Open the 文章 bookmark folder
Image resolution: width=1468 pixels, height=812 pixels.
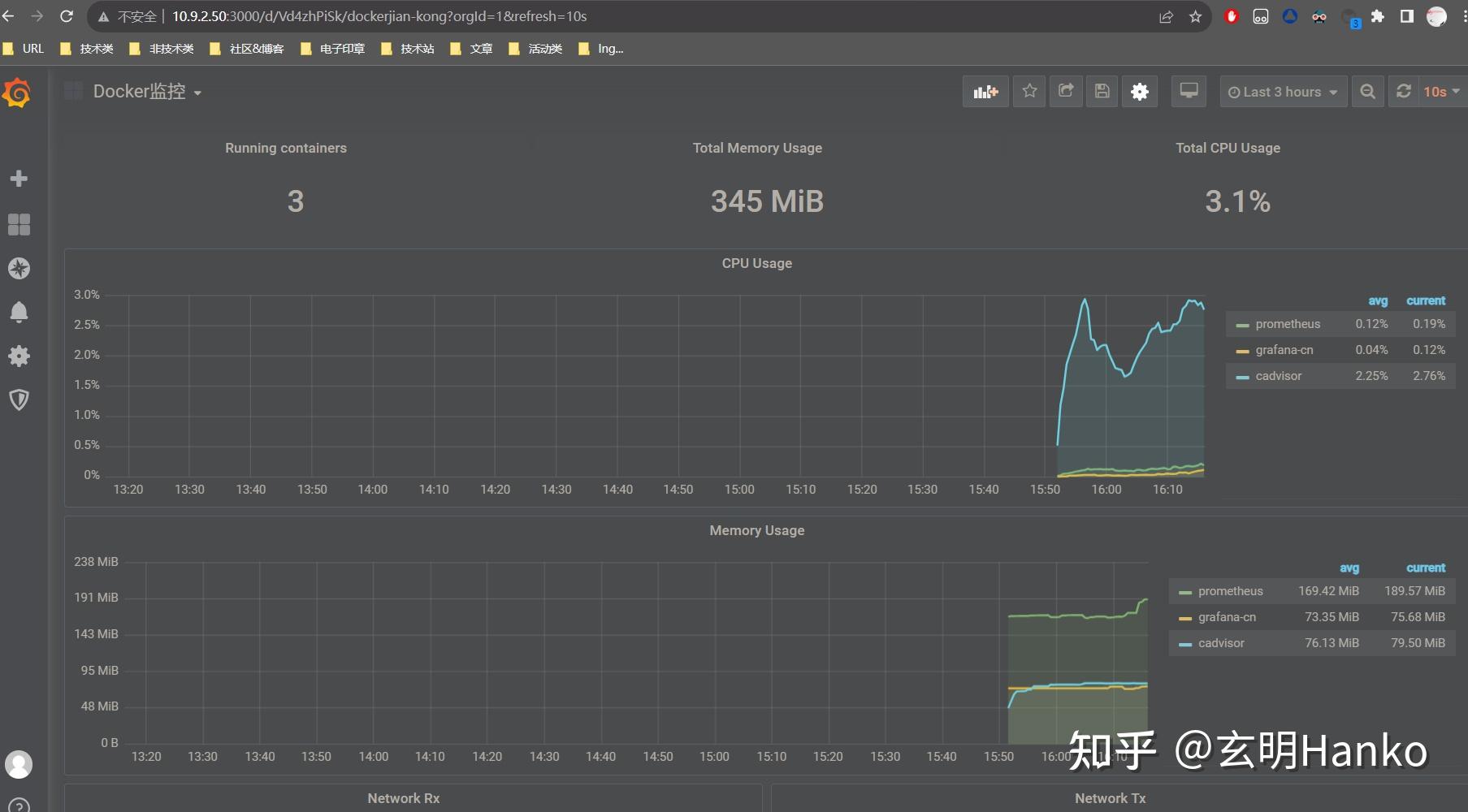pyautogui.click(x=471, y=49)
